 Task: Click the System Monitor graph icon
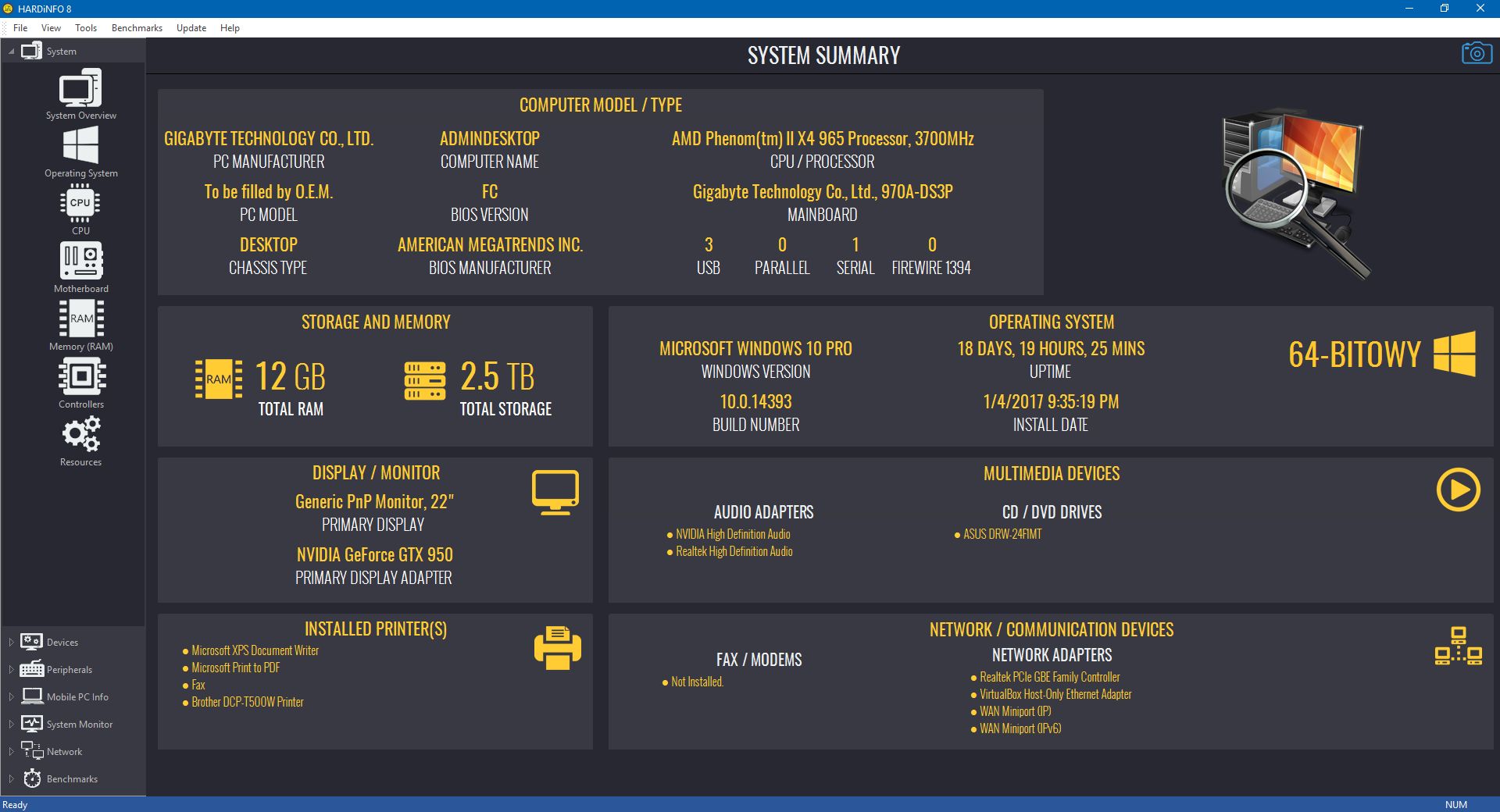coord(32,724)
